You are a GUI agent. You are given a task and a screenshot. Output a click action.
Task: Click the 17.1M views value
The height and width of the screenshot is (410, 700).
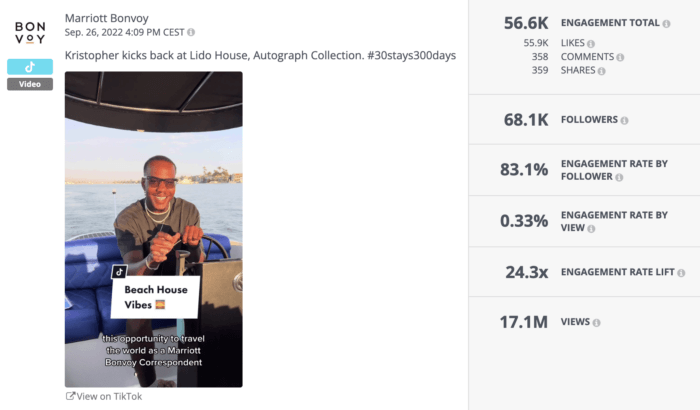524,322
